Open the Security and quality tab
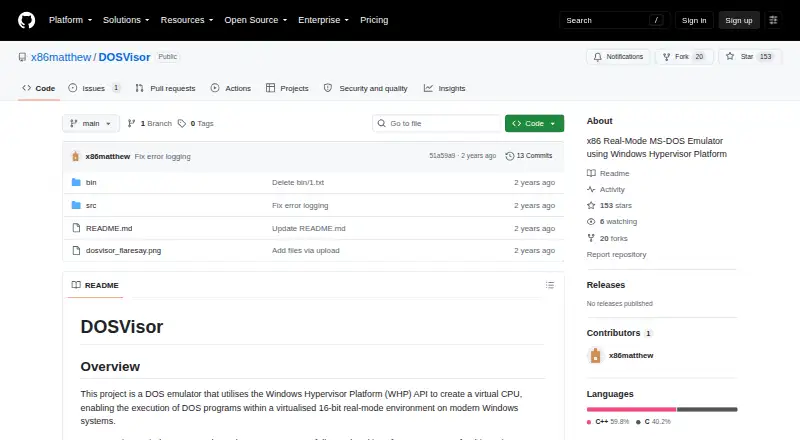Screen dimensions: 800x440 (366, 88)
